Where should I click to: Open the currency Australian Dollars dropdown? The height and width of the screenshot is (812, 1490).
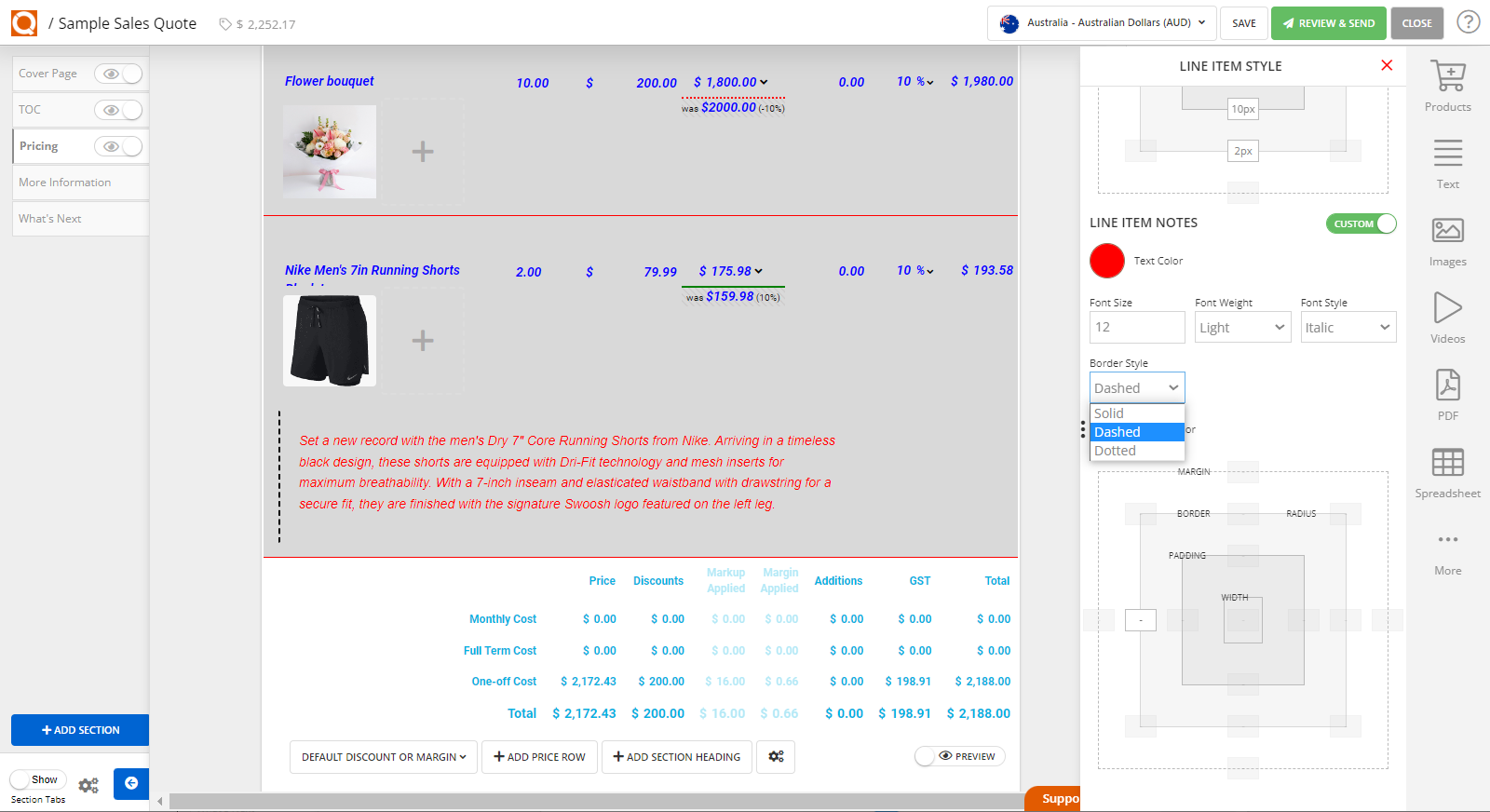pyautogui.click(x=1102, y=22)
